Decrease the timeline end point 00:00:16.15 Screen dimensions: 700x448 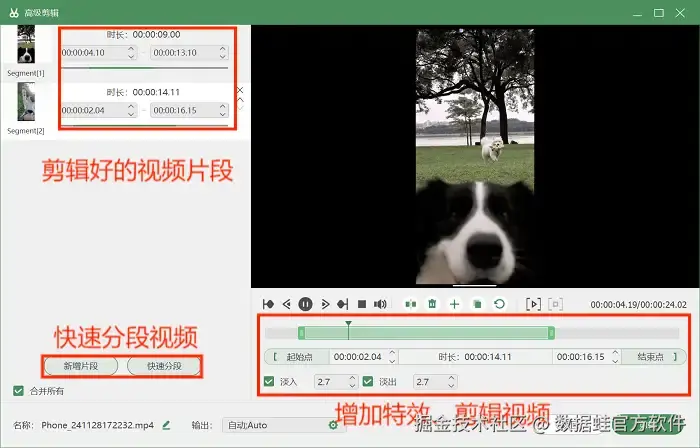616,361
